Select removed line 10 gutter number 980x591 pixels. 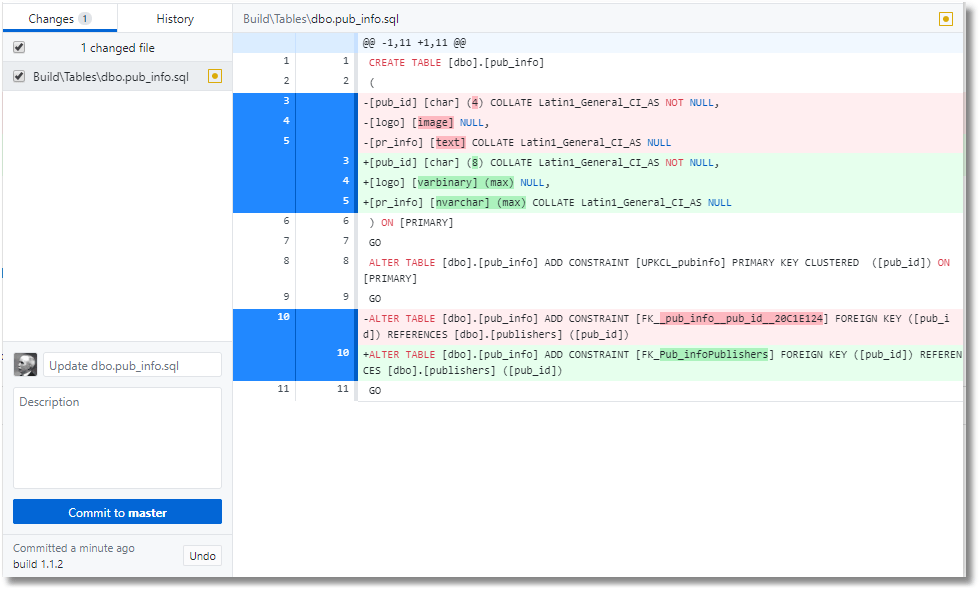[x=283, y=317]
